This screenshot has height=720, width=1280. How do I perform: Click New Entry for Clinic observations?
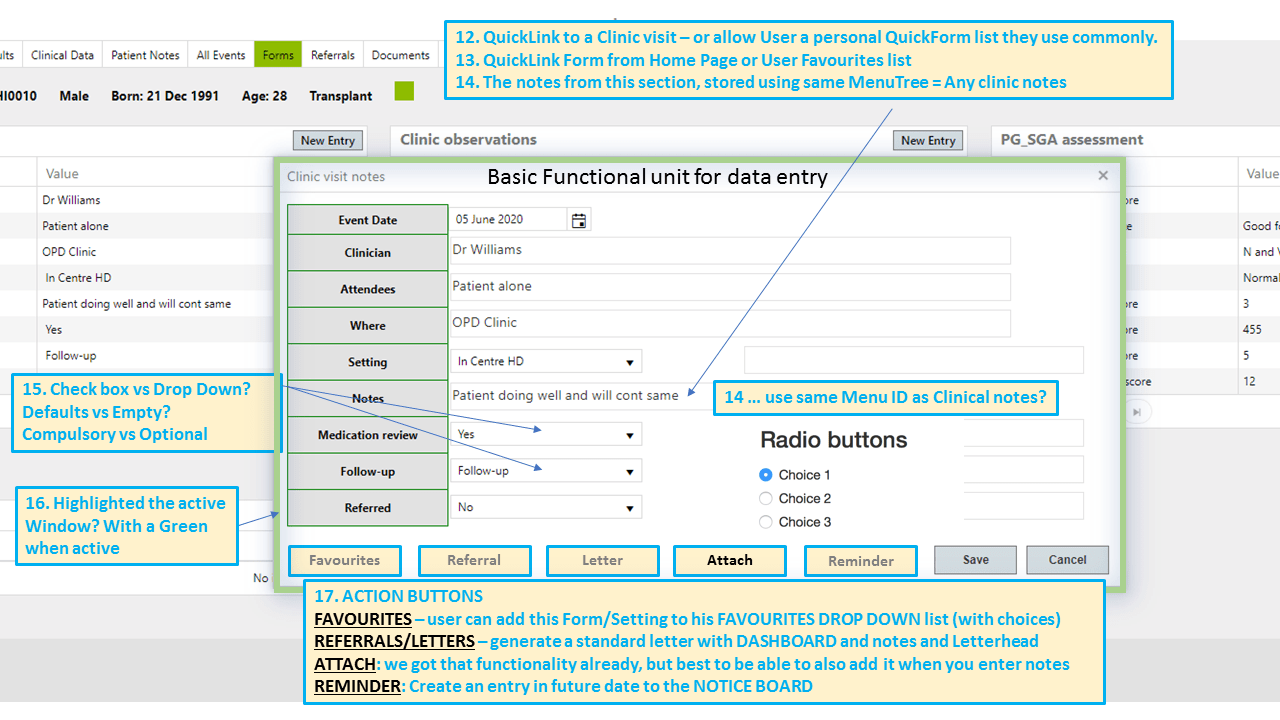[928, 141]
